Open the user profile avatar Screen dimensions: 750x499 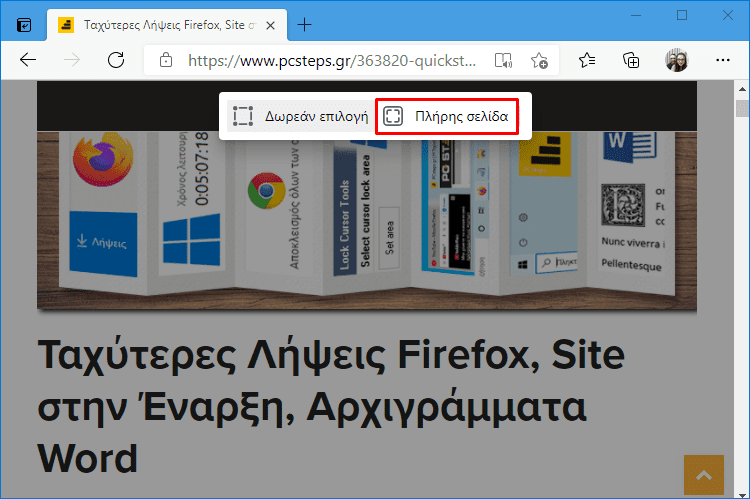(676, 60)
